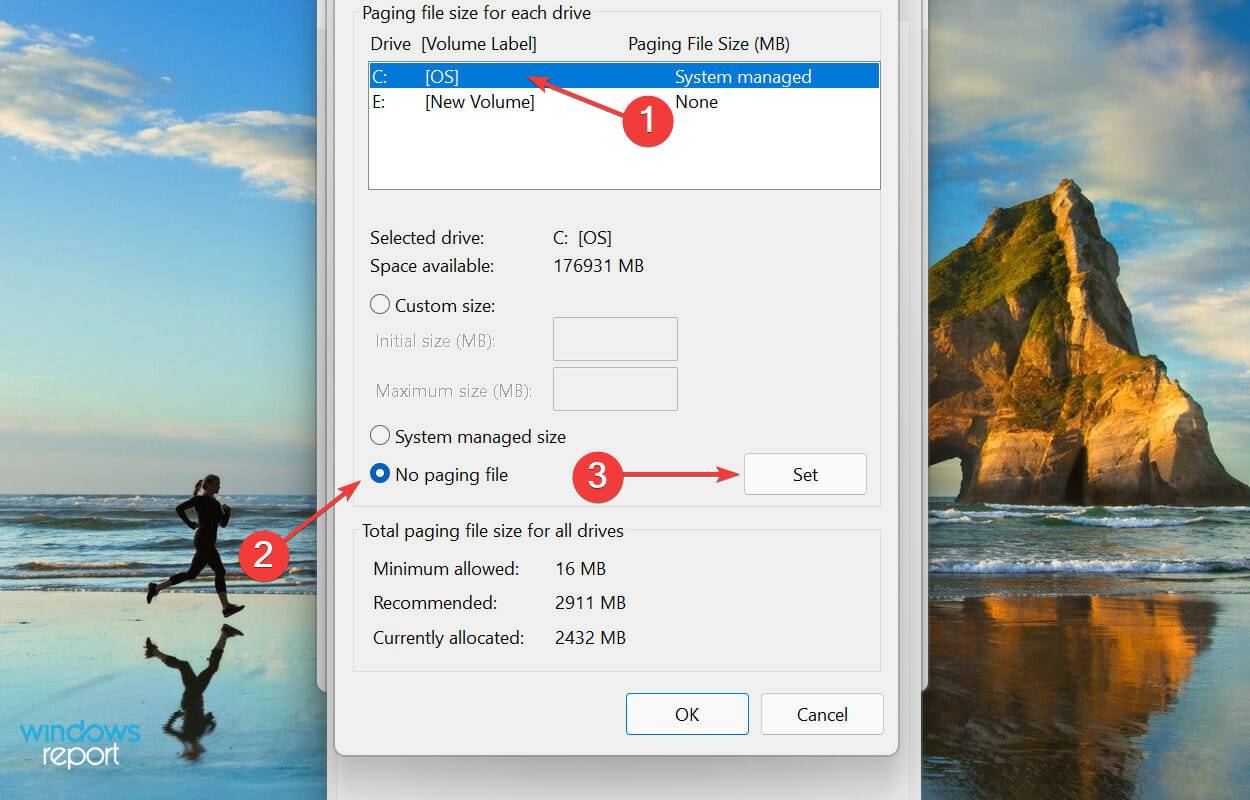This screenshot has height=800, width=1250.
Task: Enable the Custom size option
Action: click(380, 304)
